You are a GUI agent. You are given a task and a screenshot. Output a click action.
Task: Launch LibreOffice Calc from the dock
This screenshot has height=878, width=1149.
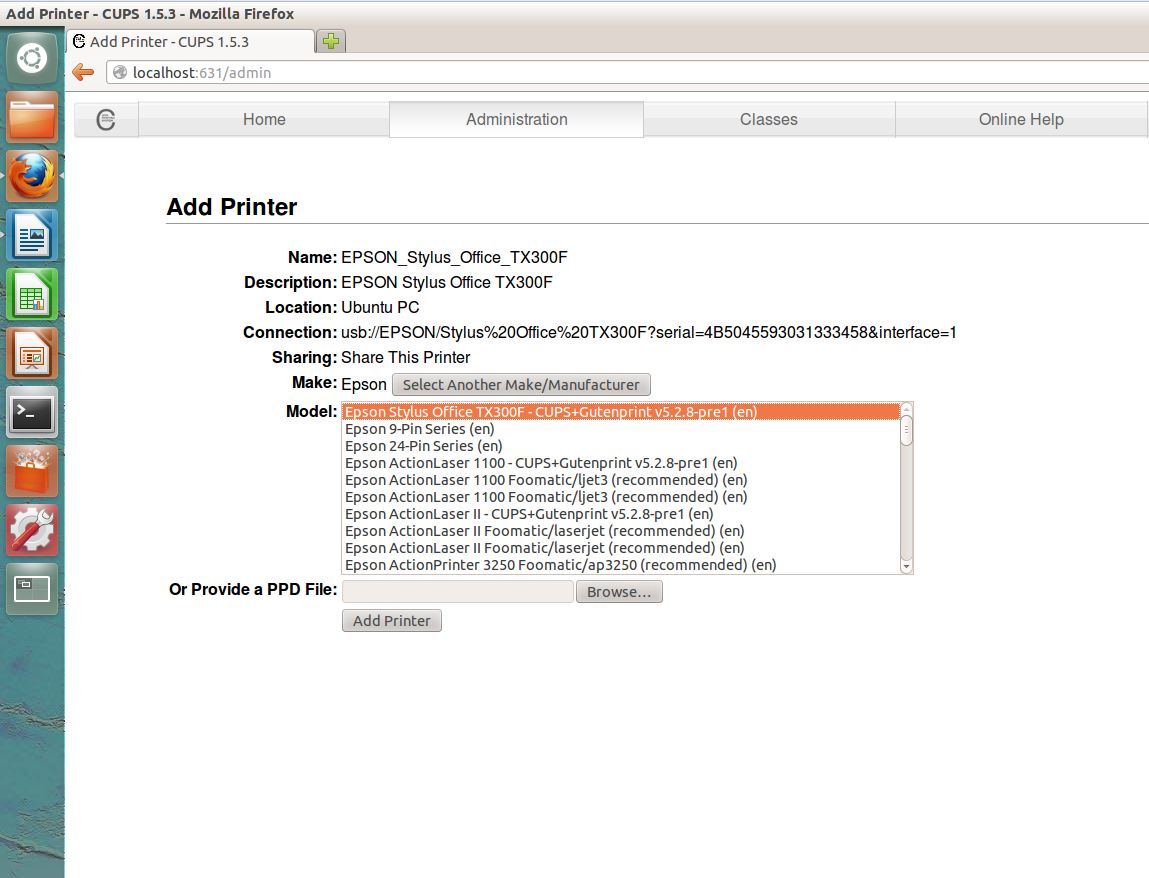[32, 294]
